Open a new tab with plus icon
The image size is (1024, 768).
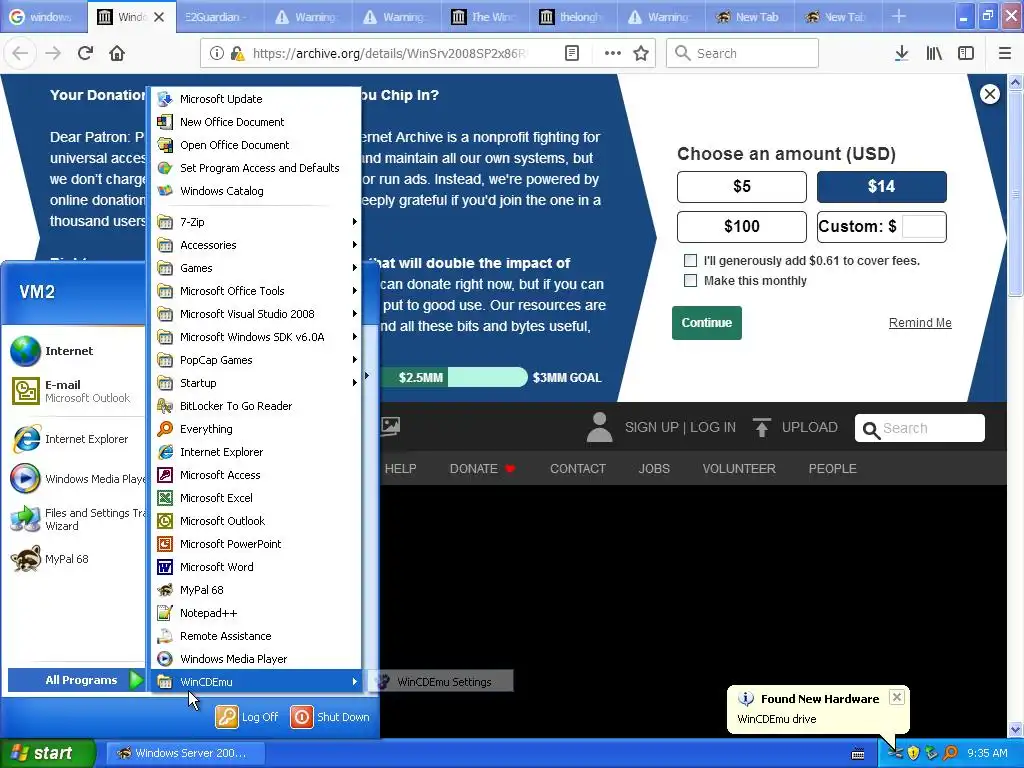click(x=899, y=16)
